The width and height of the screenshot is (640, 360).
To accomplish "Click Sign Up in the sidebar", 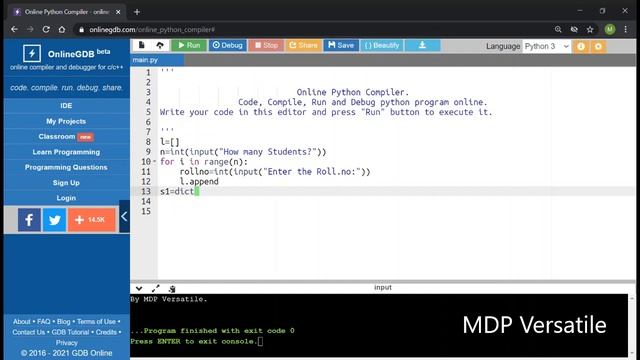I will 66,183.
